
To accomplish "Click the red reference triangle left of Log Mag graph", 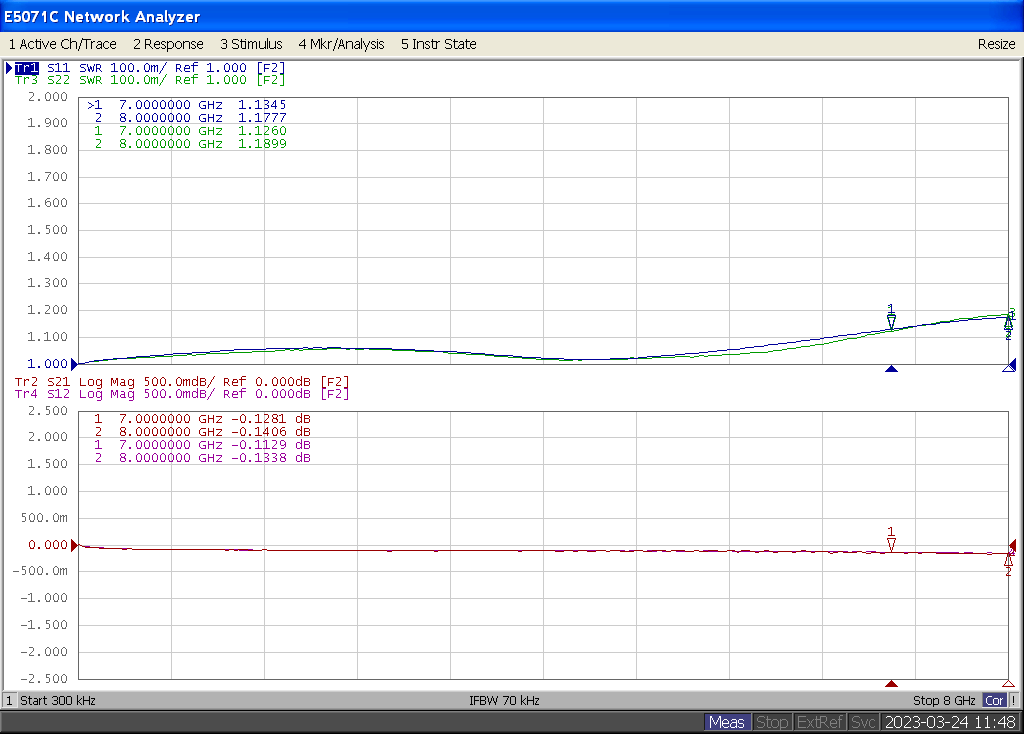I will [73, 545].
